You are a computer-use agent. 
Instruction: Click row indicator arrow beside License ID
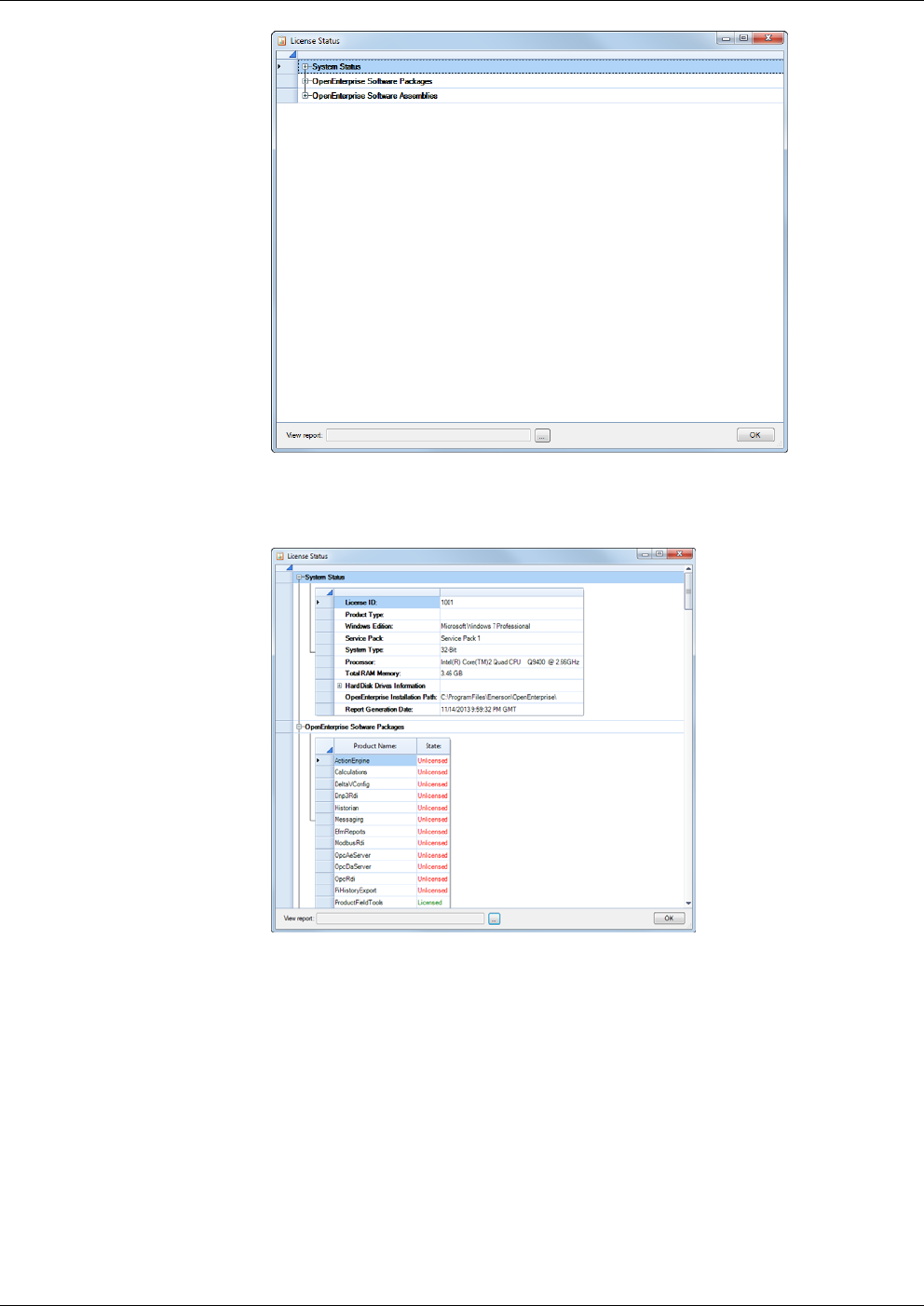319,603
